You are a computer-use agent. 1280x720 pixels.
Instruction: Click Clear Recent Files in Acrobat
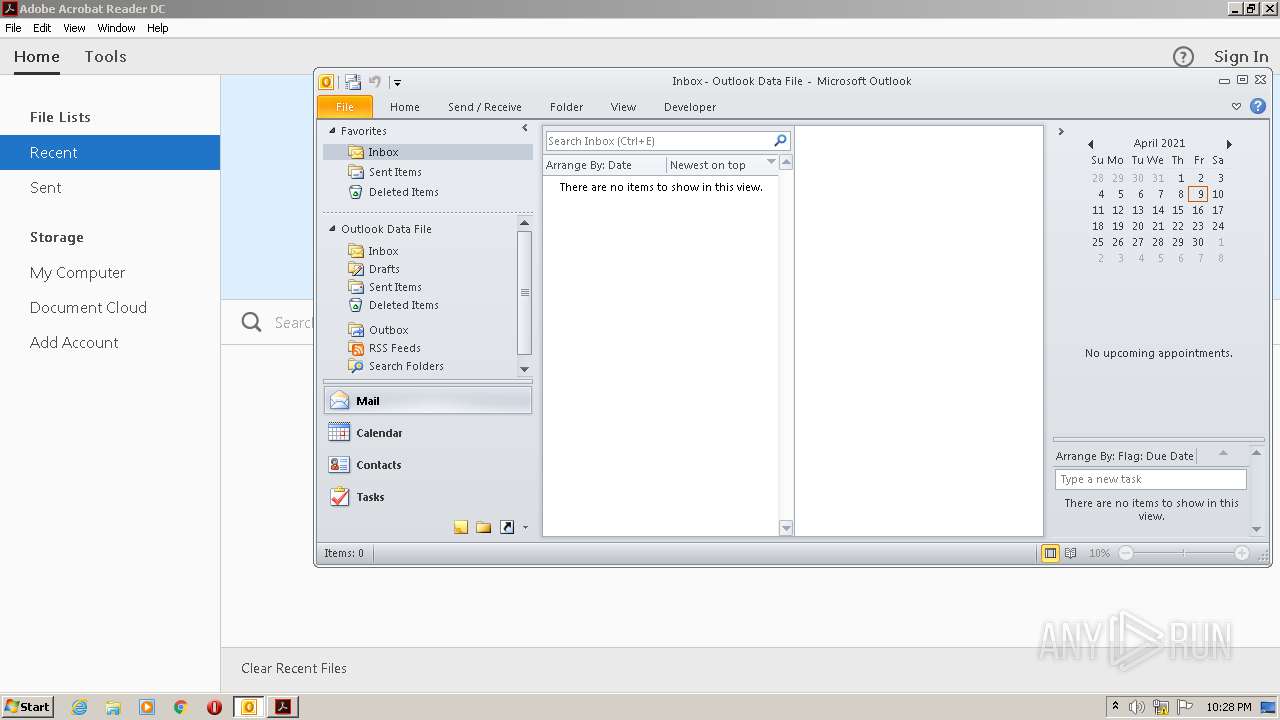point(294,668)
